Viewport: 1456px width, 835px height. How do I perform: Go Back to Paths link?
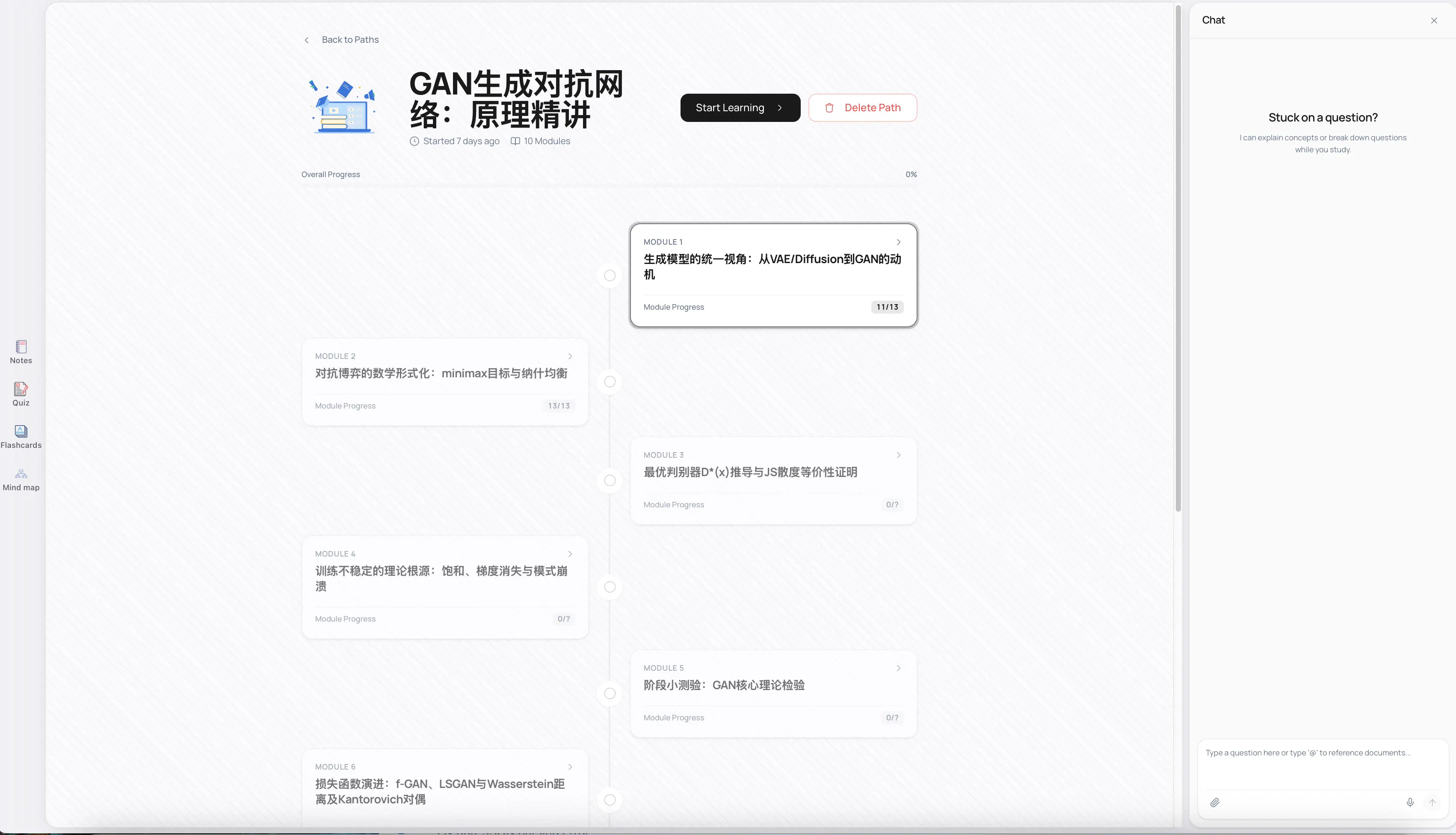click(x=350, y=40)
